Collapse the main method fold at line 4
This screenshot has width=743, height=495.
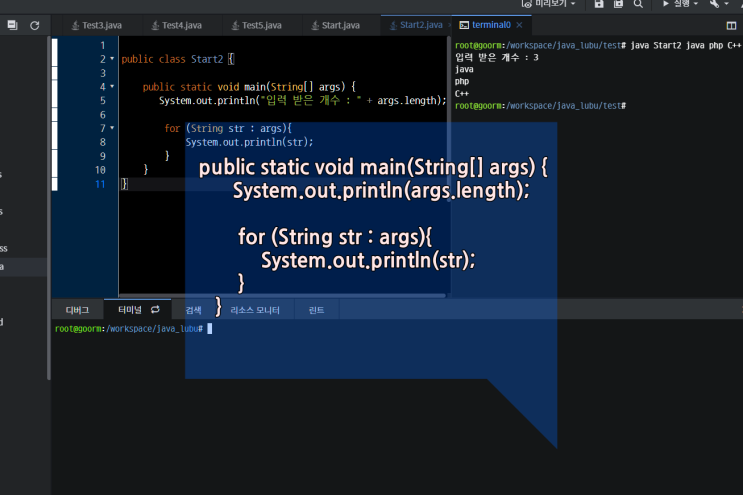pyautogui.click(x=112, y=87)
